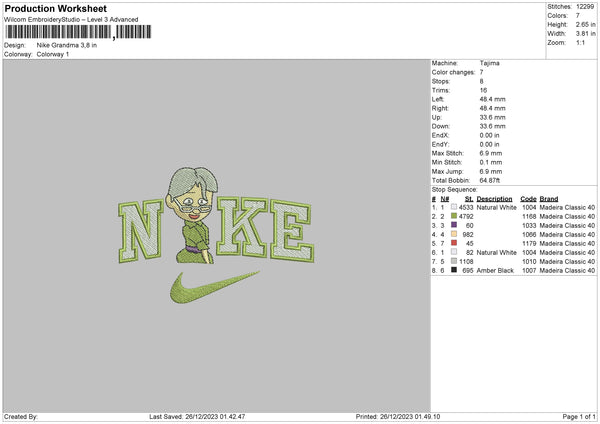
Task: Click the 'Page 1 of 1' footer text
Action: [x=579, y=417]
